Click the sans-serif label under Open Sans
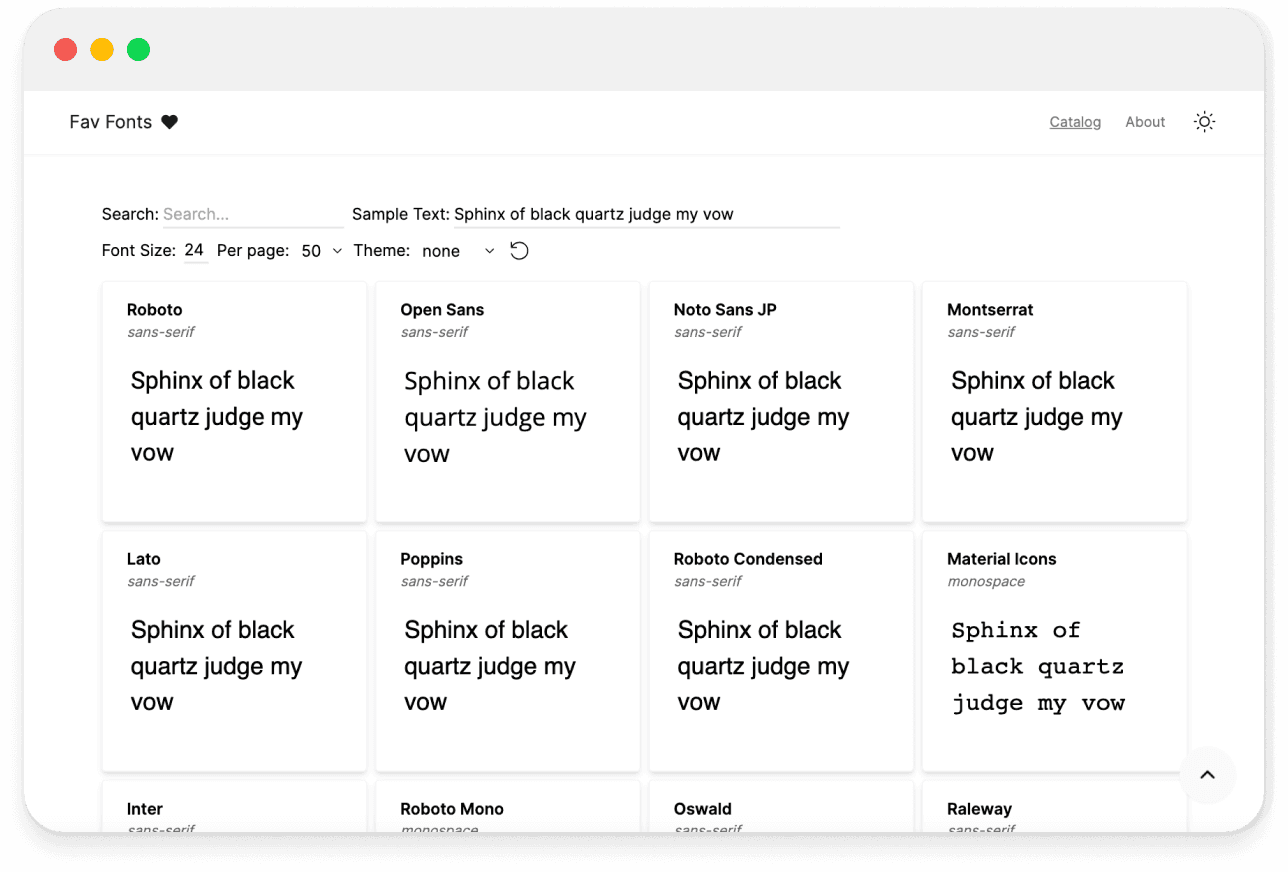 (x=434, y=332)
